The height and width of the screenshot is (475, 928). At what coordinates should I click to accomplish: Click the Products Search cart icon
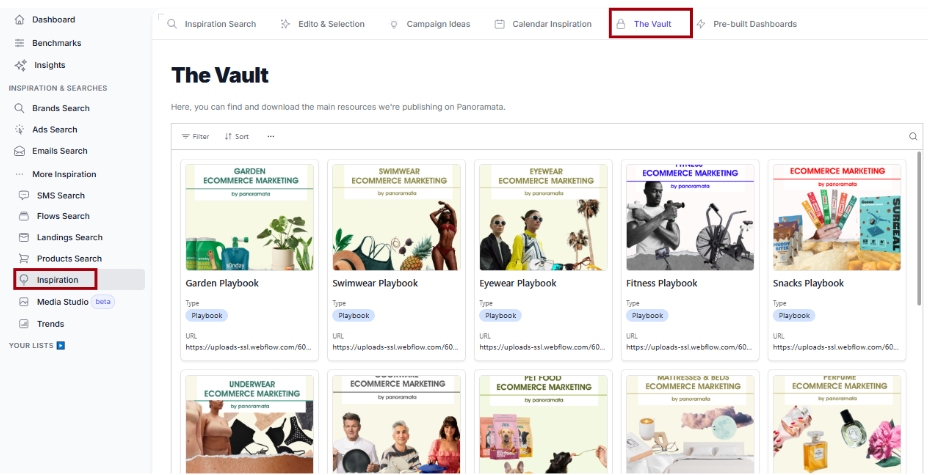pyautogui.click(x=24, y=258)
